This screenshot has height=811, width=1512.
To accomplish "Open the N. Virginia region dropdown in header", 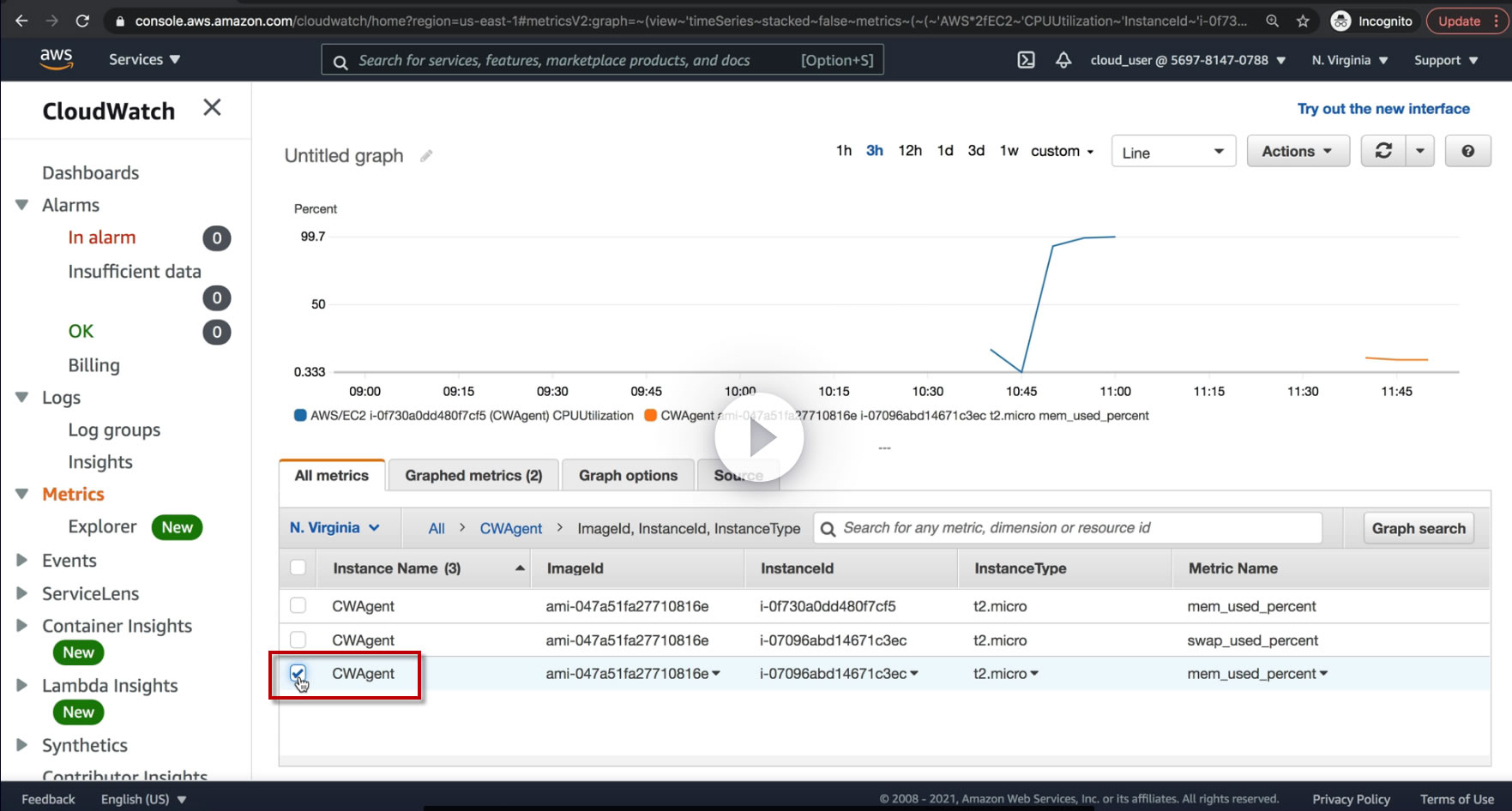I will click(1349, 60).
